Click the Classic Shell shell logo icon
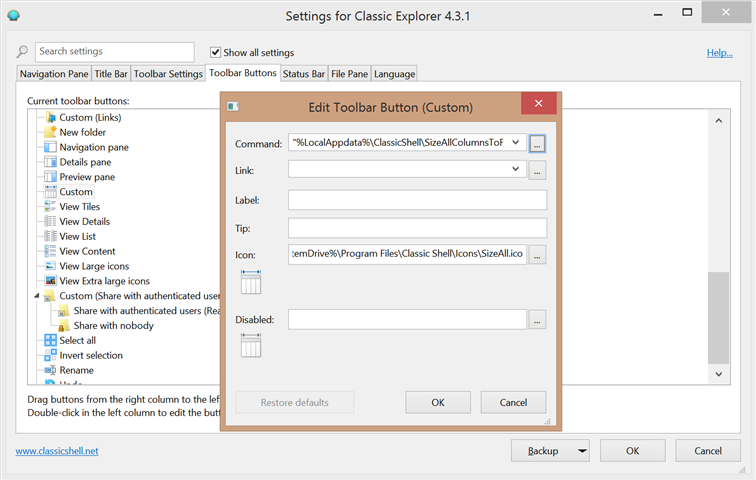The height and width of the screenshot is (480, 756). coord(14,15)
